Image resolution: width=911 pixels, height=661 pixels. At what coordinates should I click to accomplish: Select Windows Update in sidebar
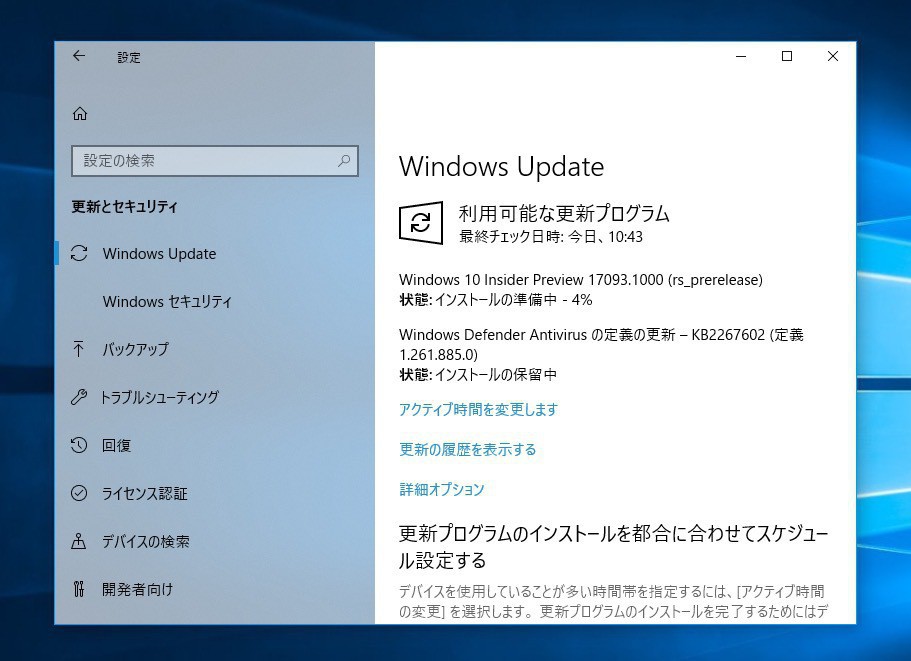(x=159, y=254)
